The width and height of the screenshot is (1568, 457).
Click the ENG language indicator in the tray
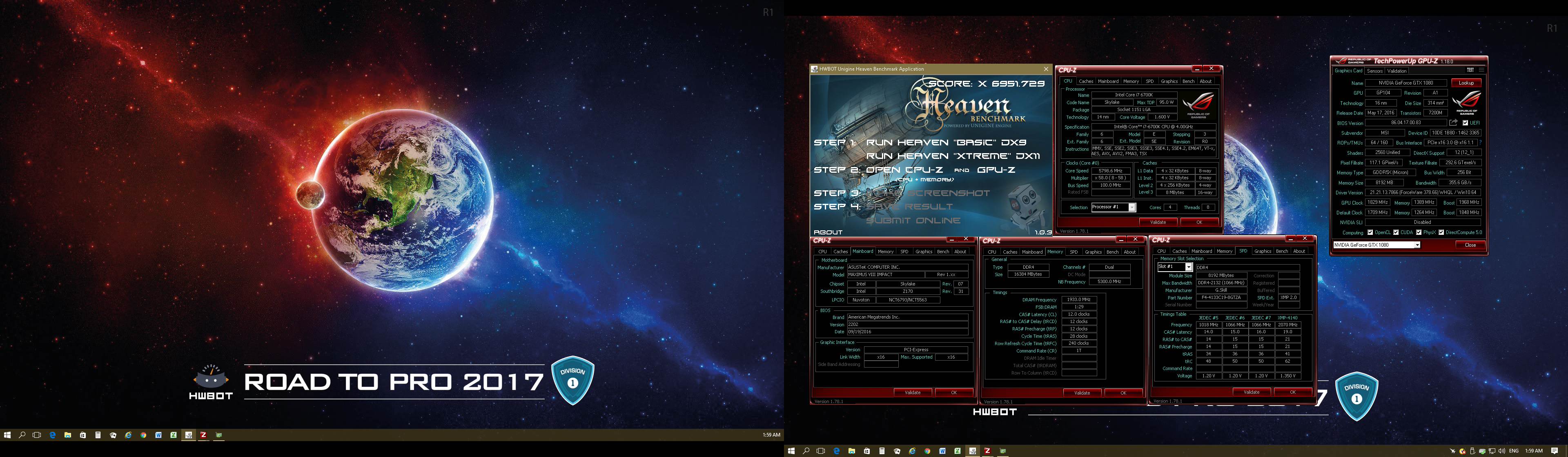click(1514, 451)
